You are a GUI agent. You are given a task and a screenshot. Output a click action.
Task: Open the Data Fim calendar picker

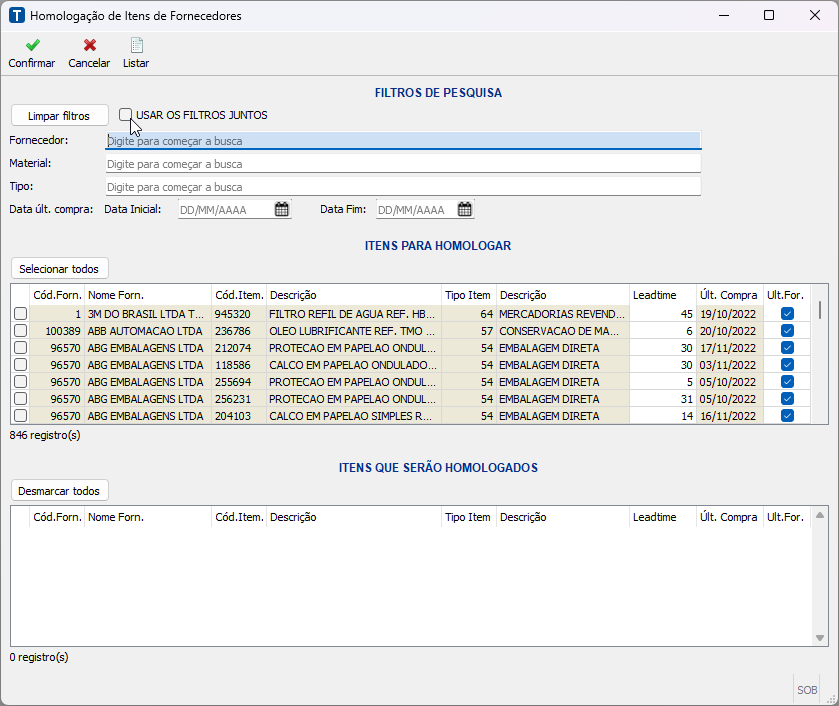coord(465,210)
